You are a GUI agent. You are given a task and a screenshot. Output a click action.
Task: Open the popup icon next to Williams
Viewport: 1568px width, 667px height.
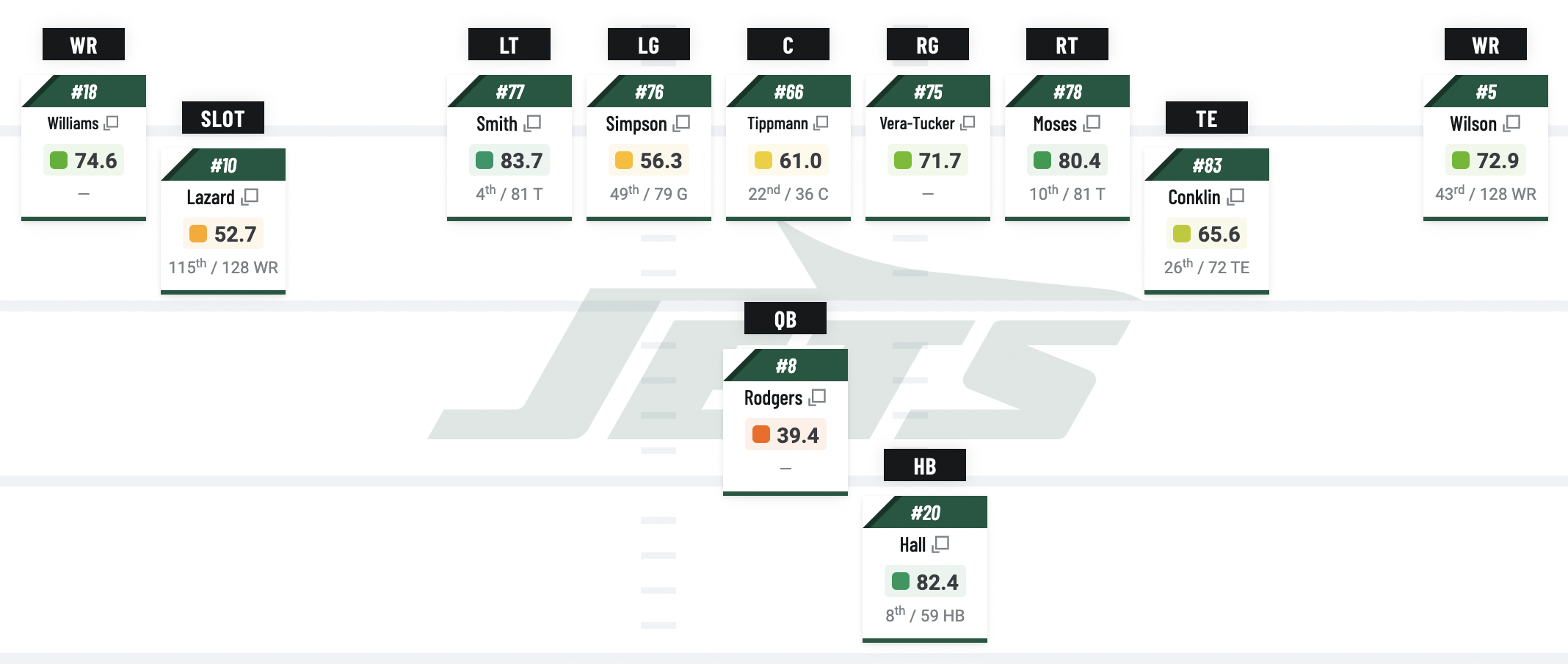tap(112, 123)
